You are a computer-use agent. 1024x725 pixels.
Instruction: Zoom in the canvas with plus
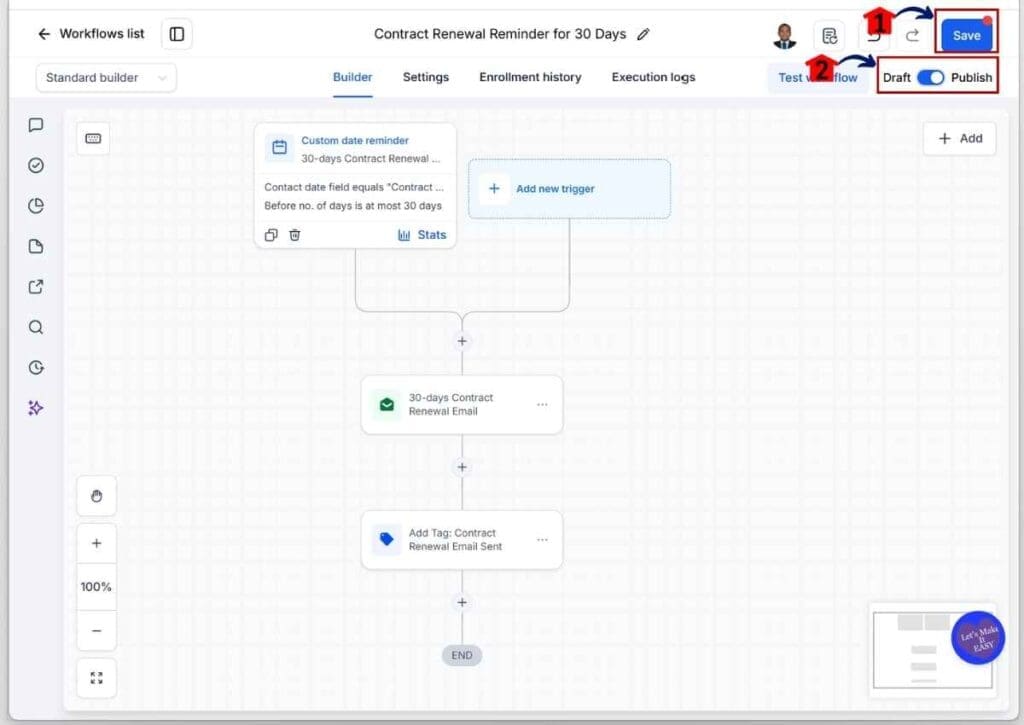pyautogui.click(x=97, y=543)
